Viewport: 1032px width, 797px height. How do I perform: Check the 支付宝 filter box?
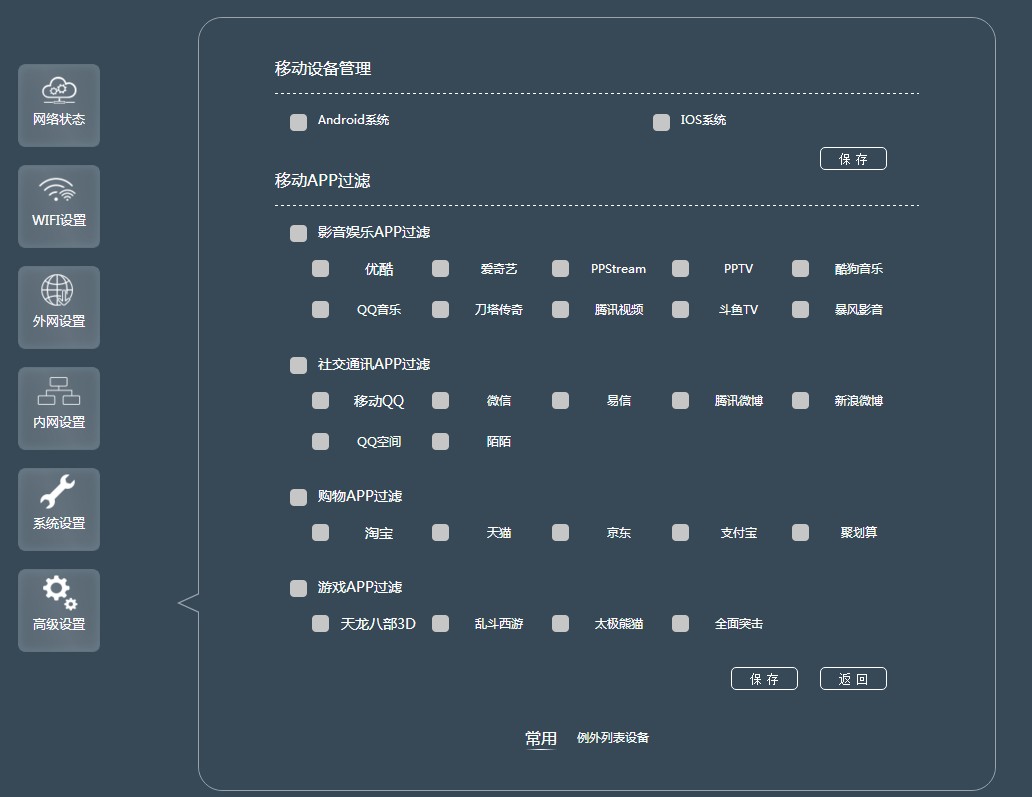[680, 532]
